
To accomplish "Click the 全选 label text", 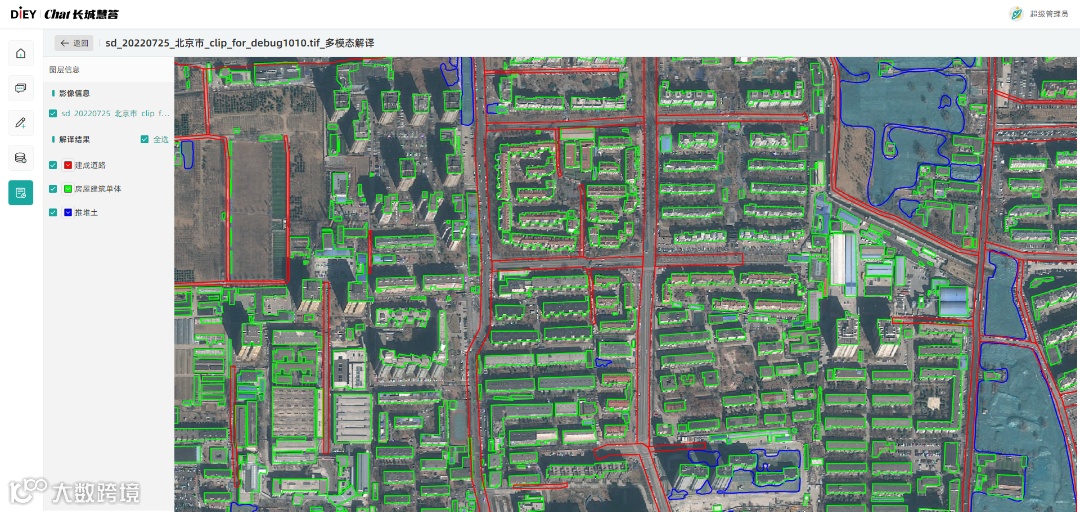I will (160, 139).
